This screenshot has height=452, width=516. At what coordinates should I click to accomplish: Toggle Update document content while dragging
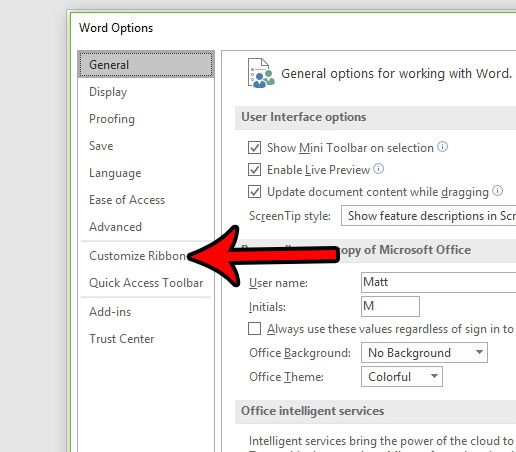[254, 192]
